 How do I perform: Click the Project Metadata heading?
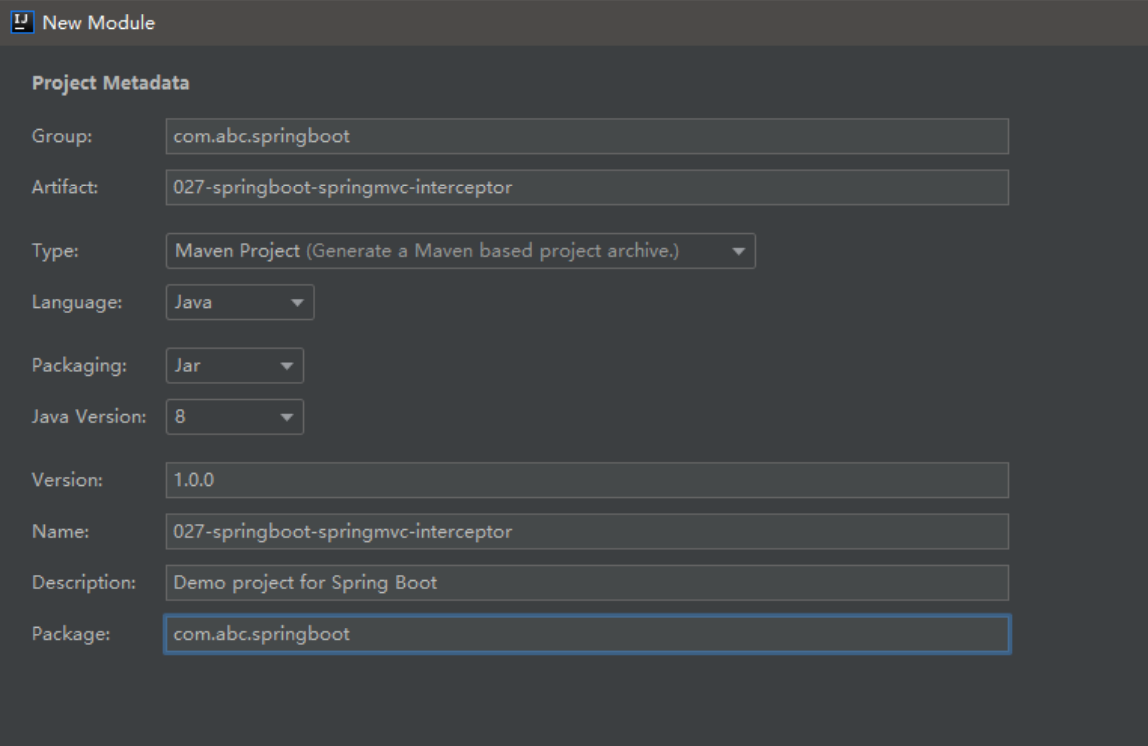pos(111,83)
